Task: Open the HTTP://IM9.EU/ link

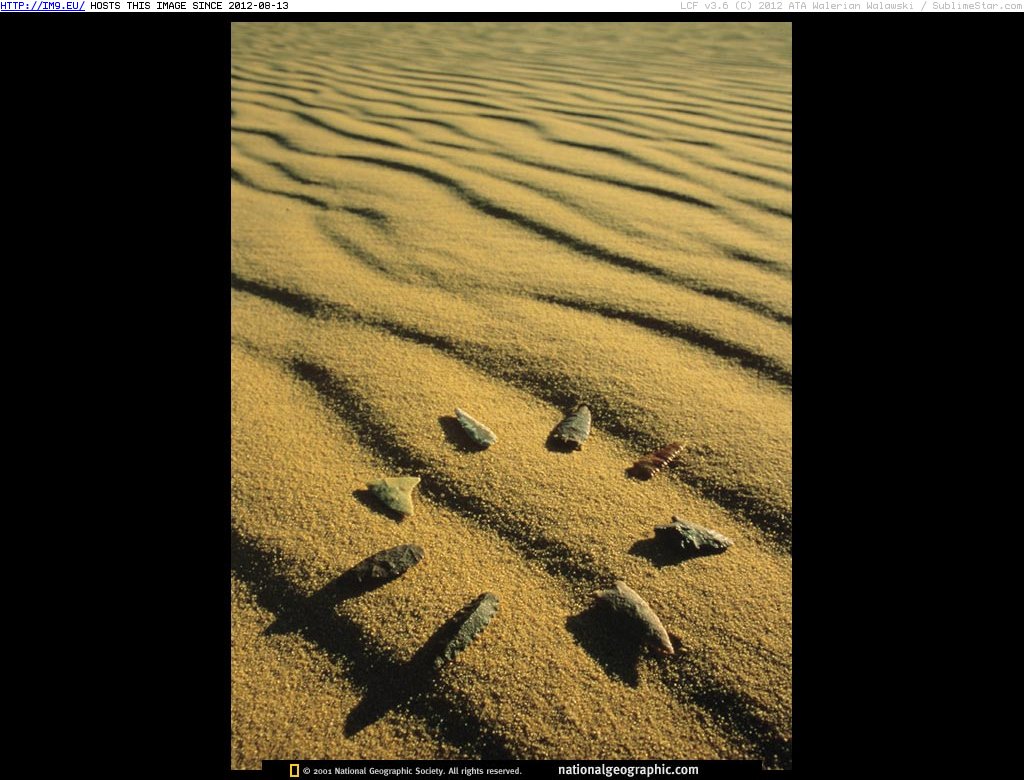Action: tap(42, 6)
